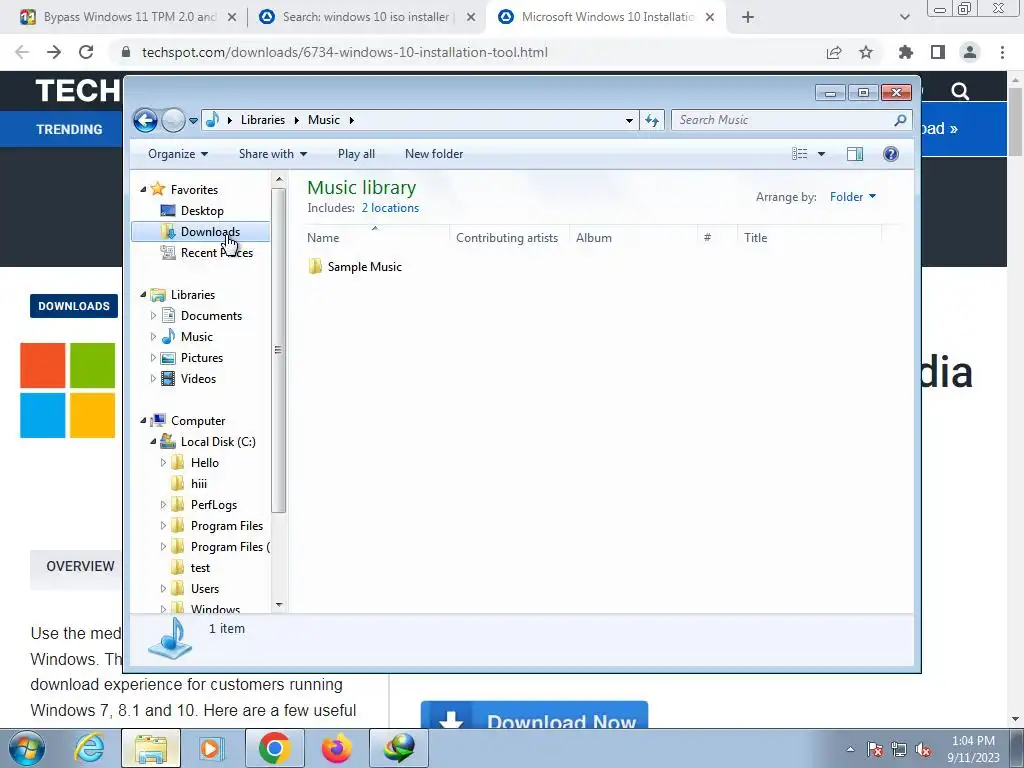Reload the techspot page
Viewport: 1024px width, 768px height.
click(86, 52)
